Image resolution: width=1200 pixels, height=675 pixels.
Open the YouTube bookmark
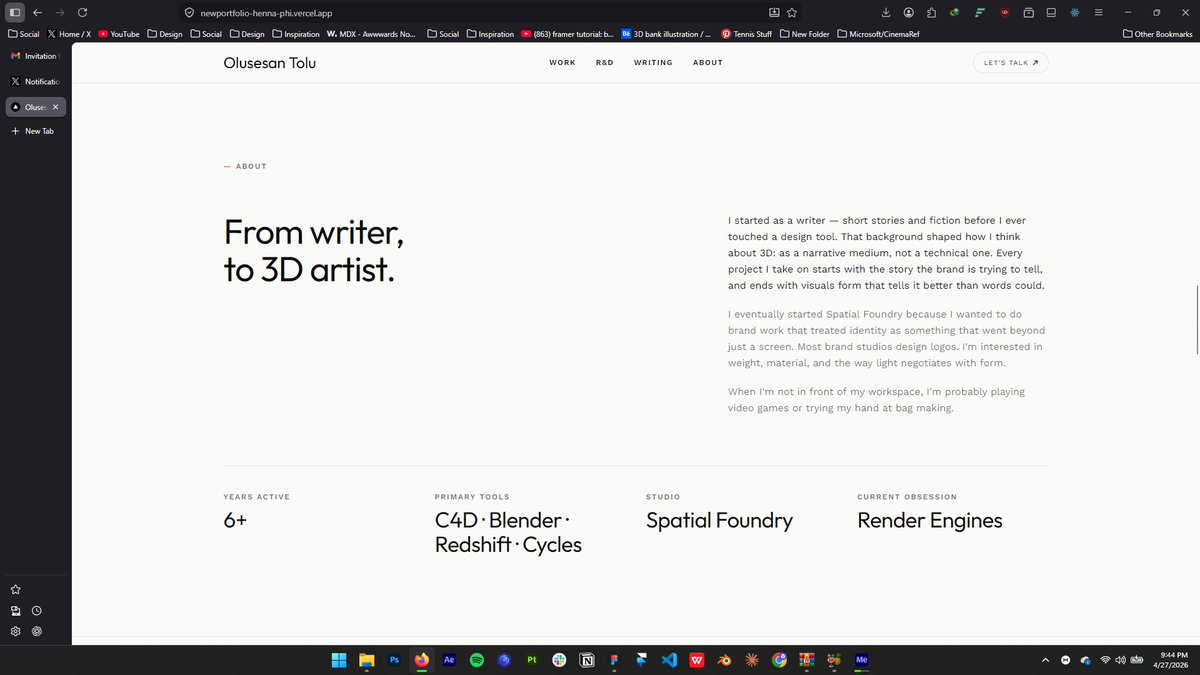click(x=119, y=33)
